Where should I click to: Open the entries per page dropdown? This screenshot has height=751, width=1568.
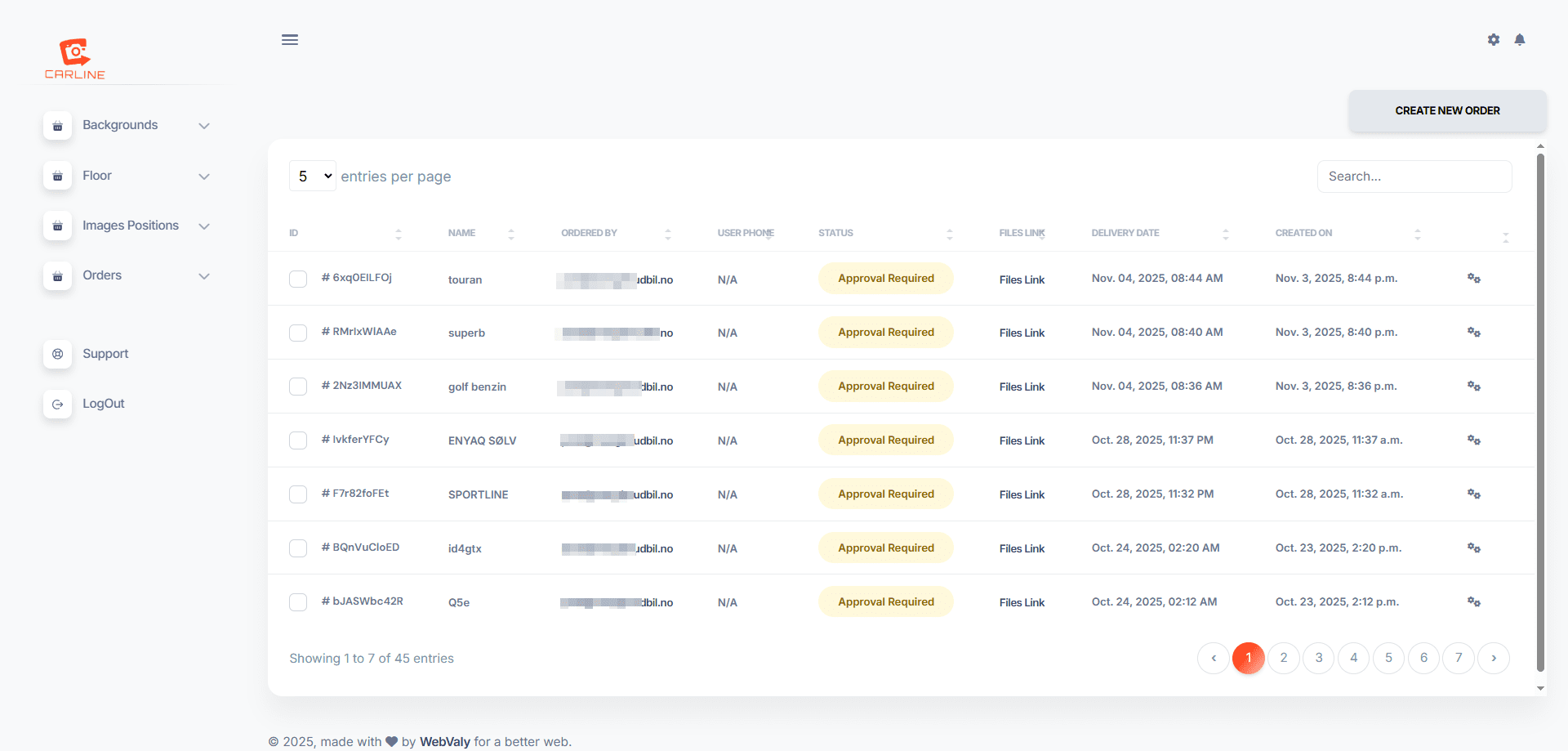(x=313, y=177)
